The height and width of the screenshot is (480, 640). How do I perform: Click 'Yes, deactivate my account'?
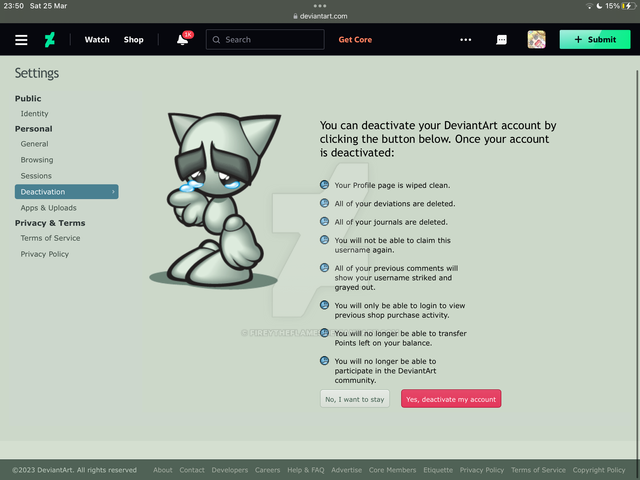(451, 399)
